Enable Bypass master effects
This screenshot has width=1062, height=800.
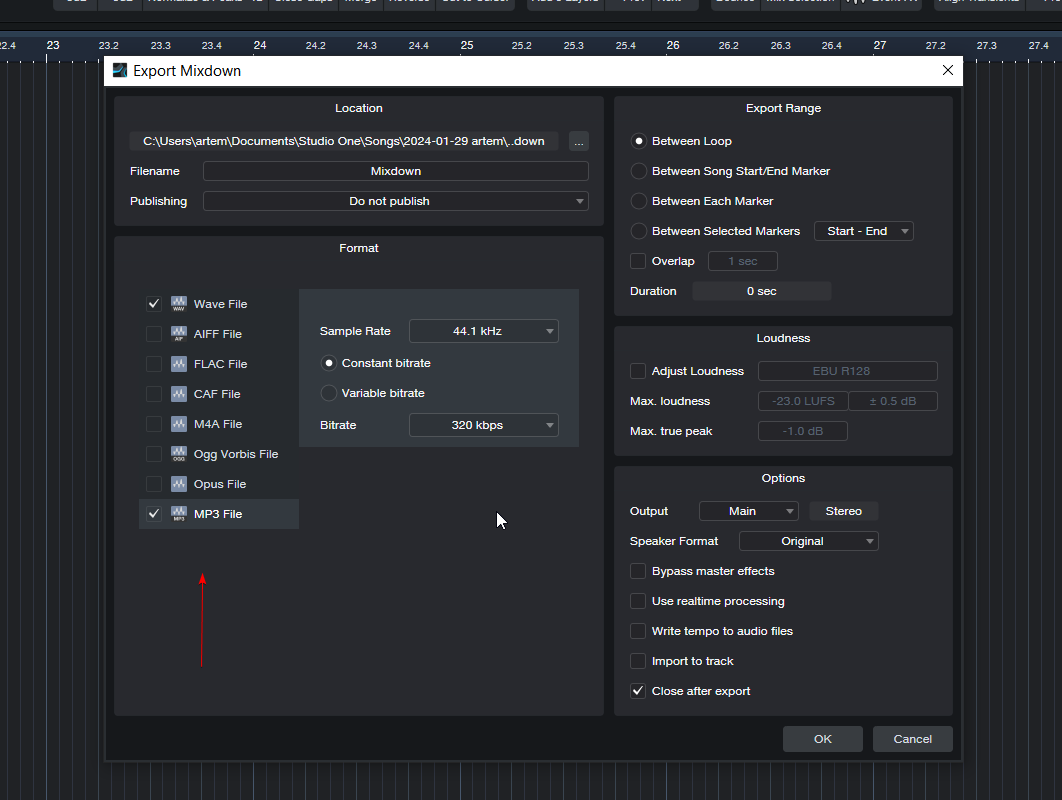(637, 571)
